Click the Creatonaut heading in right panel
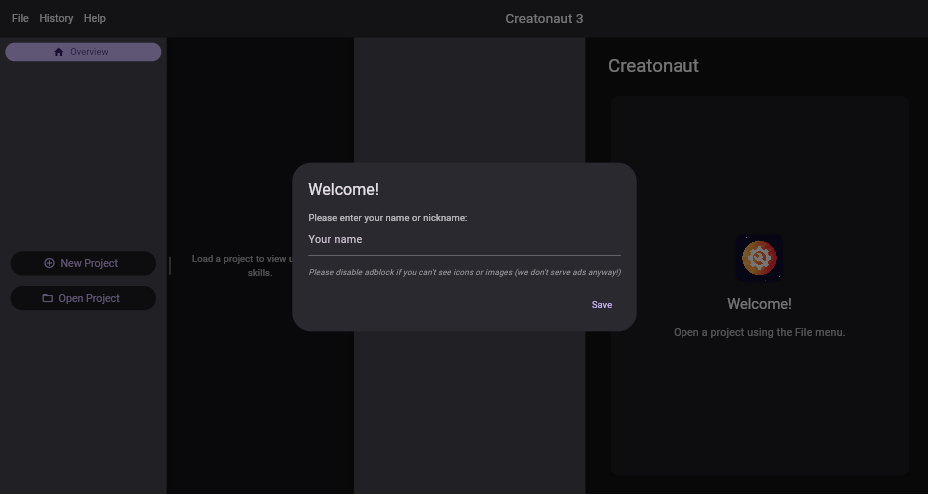The width and height of the screenshot is (929, 494). click(653, 66)
